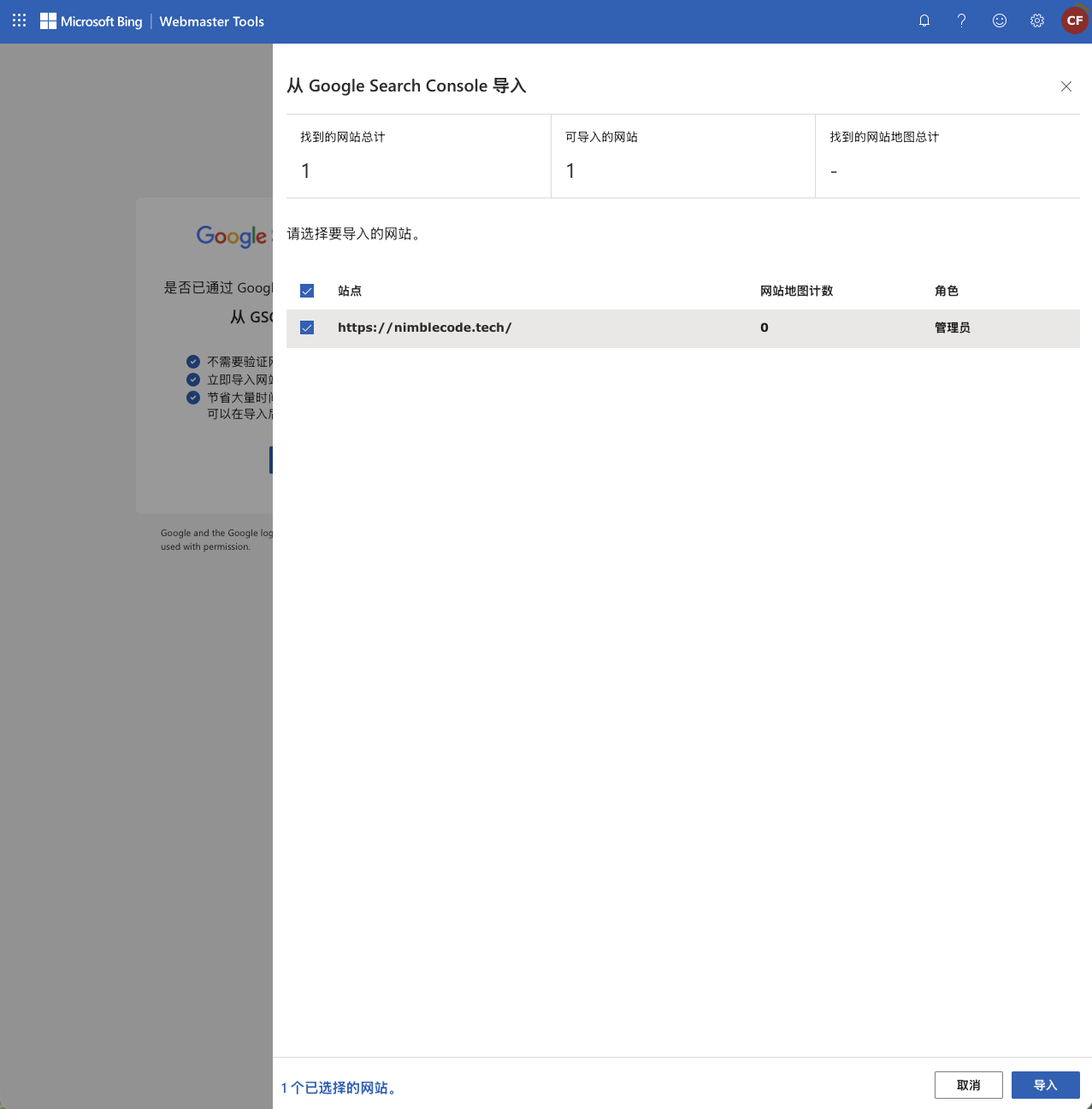
Task: Open the settings gear
Action: 1037,21
